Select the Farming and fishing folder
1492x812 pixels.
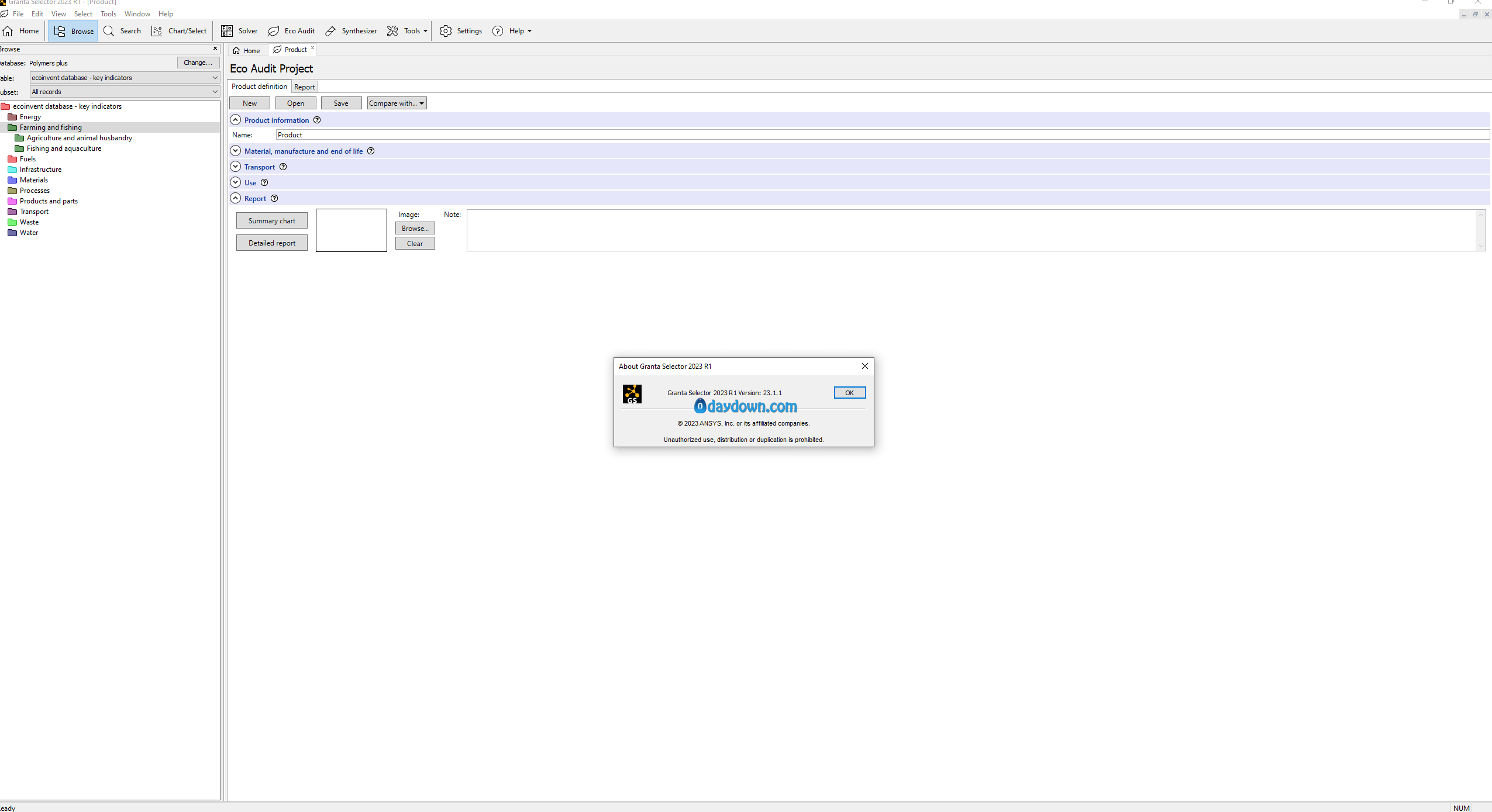44,127
